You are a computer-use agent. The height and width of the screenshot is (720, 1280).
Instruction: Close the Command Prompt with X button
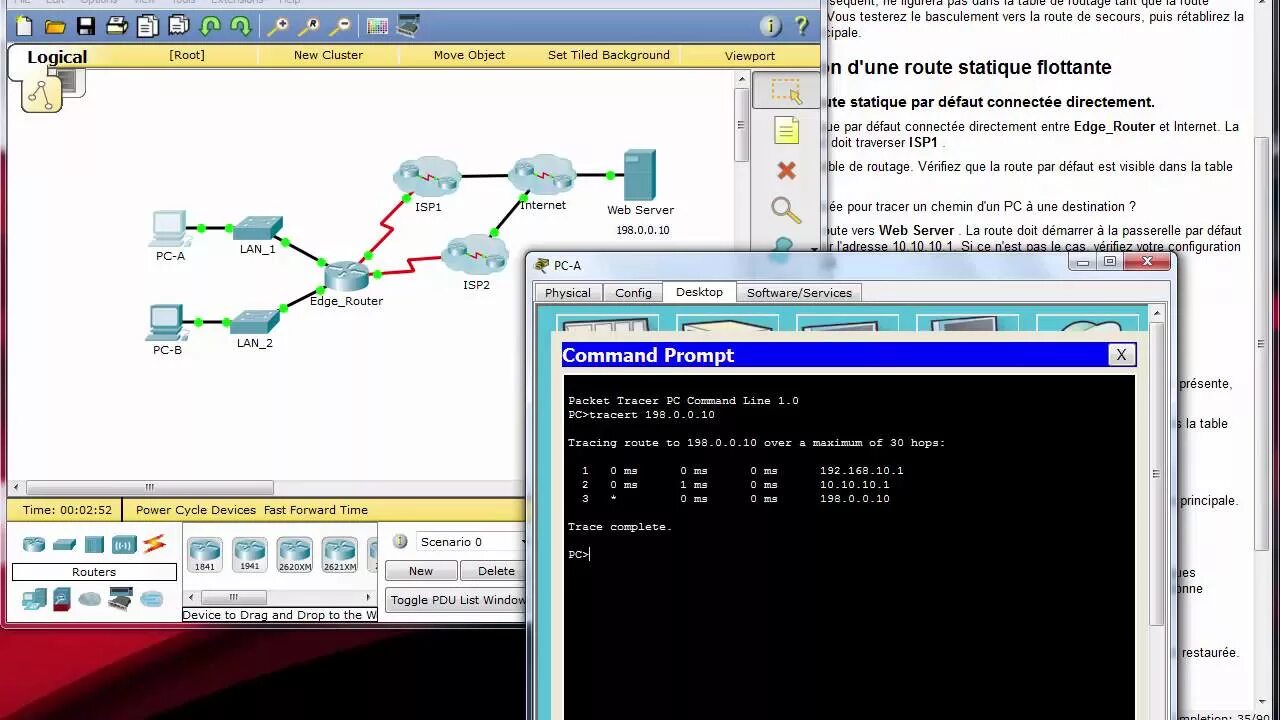[x=1121, y=355]
